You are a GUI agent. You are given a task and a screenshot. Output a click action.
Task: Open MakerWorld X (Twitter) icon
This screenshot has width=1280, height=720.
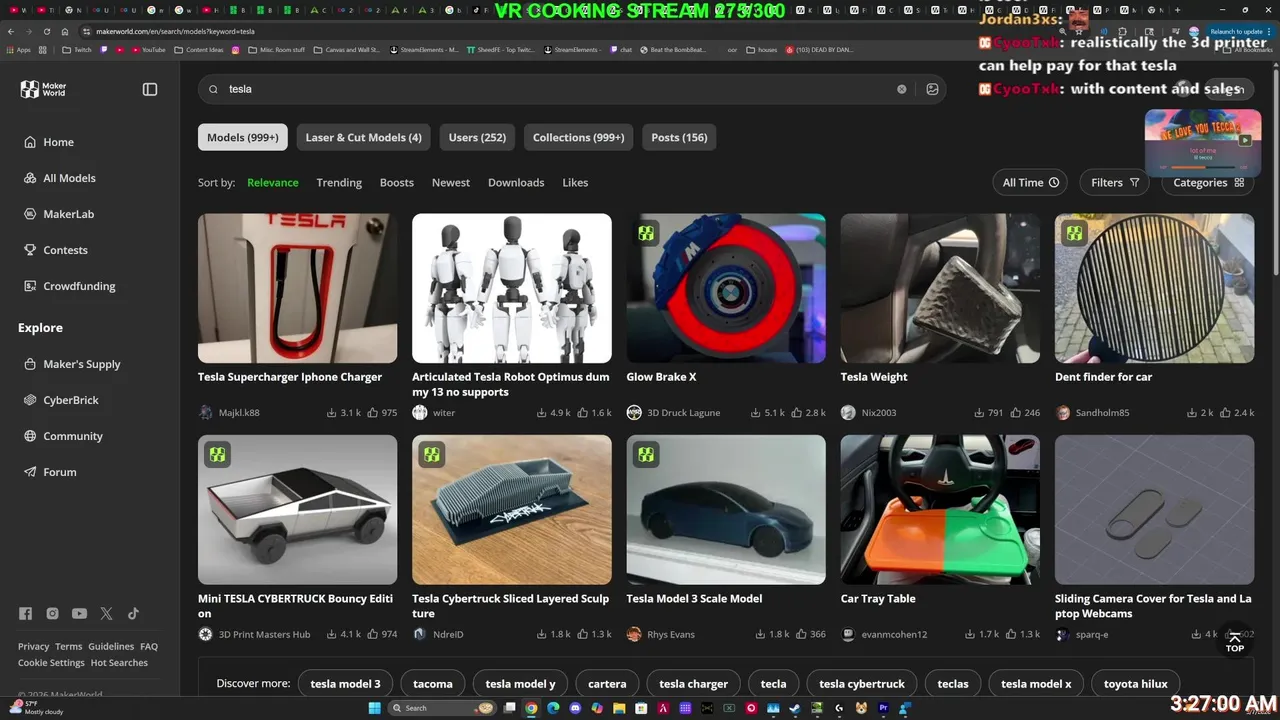pos(106,614)
